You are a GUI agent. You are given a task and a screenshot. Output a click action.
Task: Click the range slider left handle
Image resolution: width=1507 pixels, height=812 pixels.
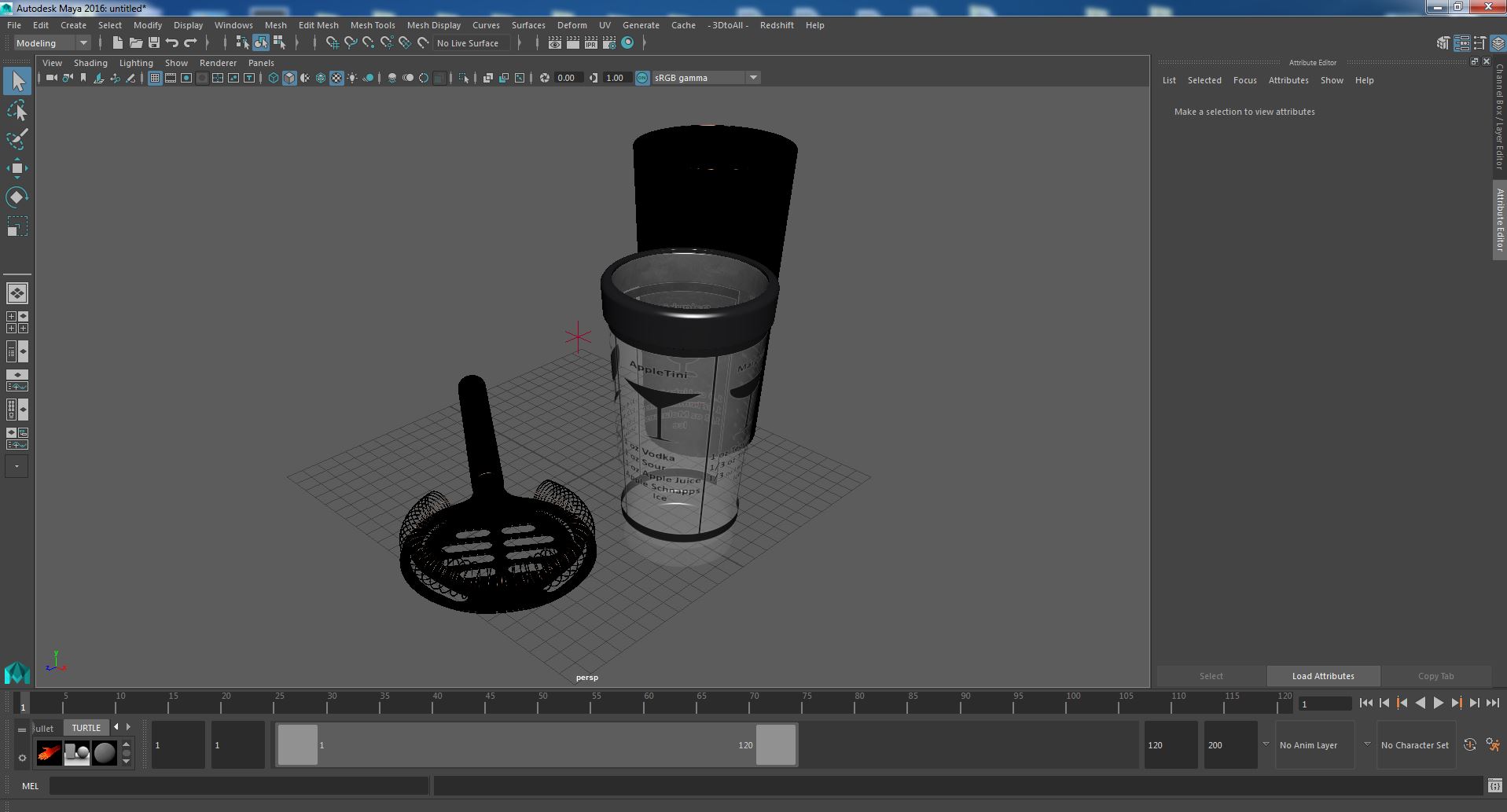(298, 744)
